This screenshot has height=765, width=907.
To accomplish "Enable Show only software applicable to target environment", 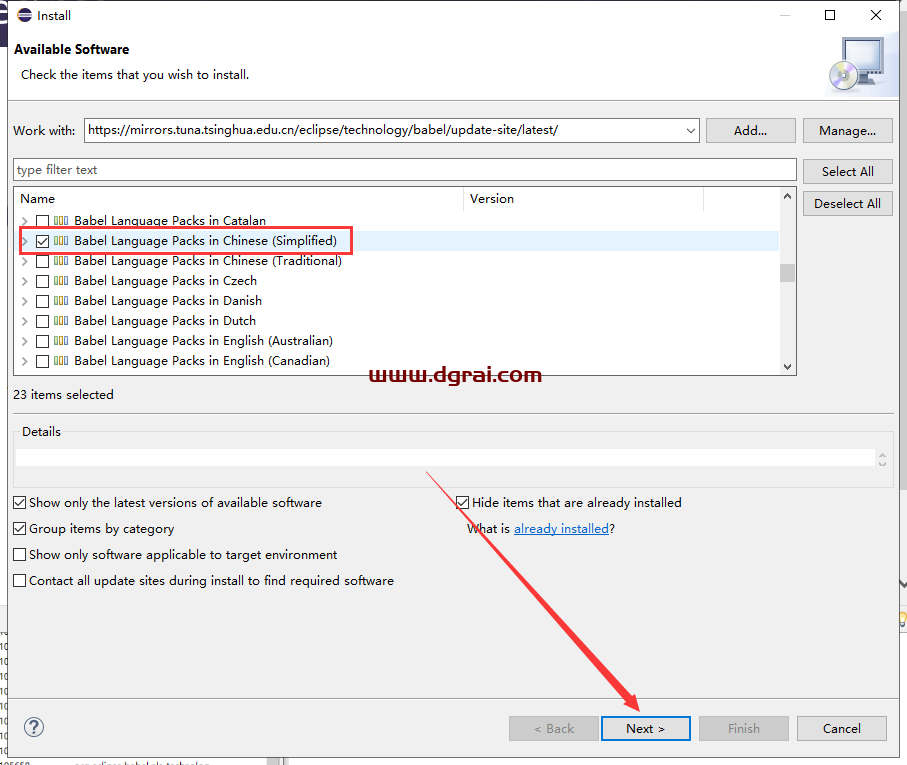I will tap(20, 555).
